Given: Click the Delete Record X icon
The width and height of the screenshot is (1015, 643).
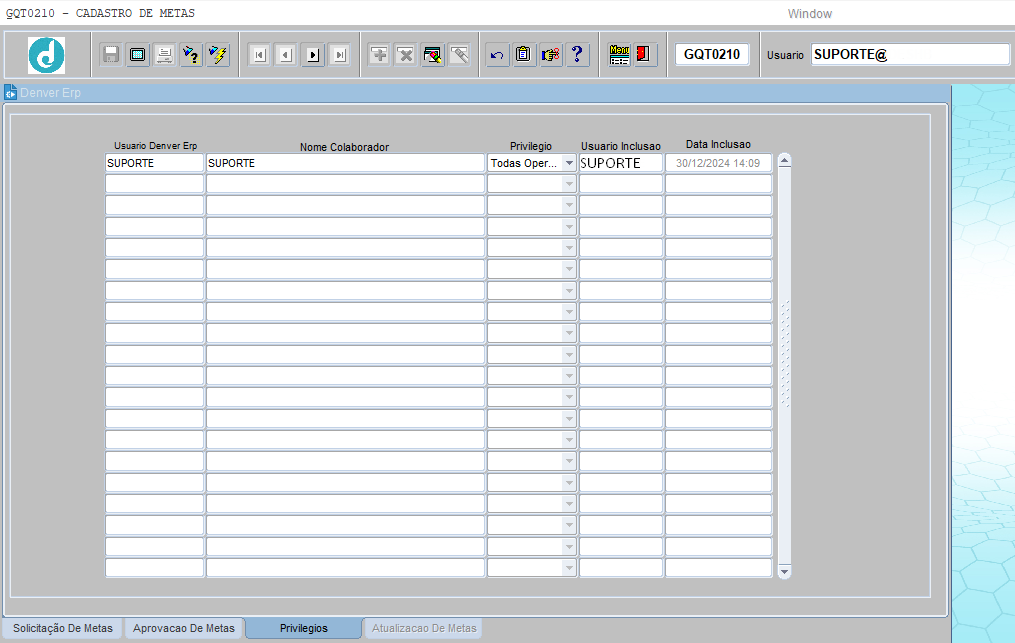Looking at the screenshot, I should tap(406, 54).
